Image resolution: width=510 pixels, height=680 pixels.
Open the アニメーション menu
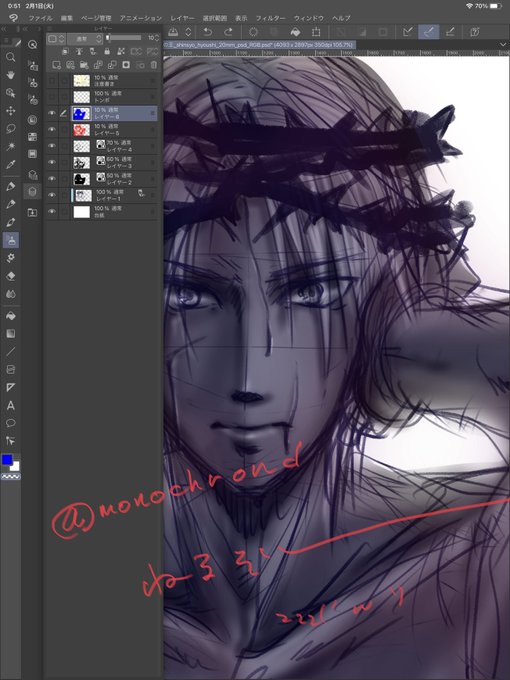[141, 18]
